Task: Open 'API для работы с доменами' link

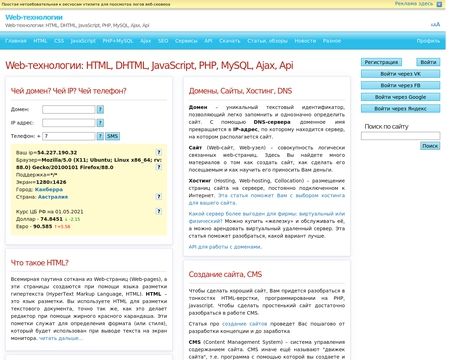Action: pos(225,247)
